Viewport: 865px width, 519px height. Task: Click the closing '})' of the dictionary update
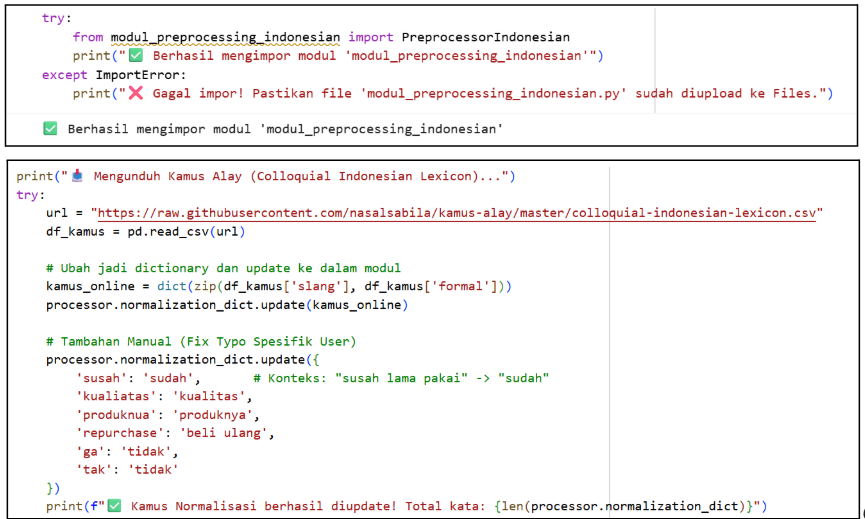click(x=53, y=488)
